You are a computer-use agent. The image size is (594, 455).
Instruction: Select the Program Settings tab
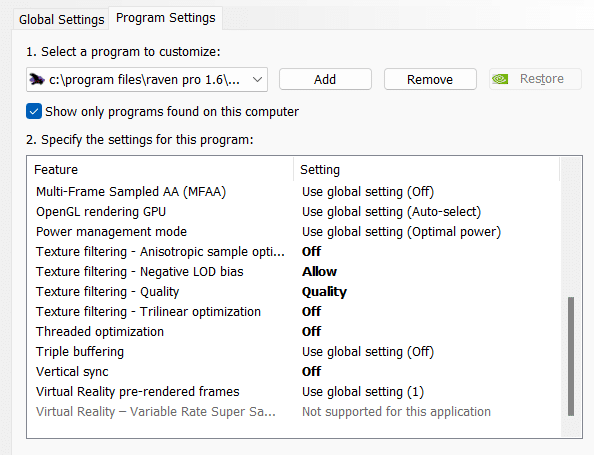(166, 18)
